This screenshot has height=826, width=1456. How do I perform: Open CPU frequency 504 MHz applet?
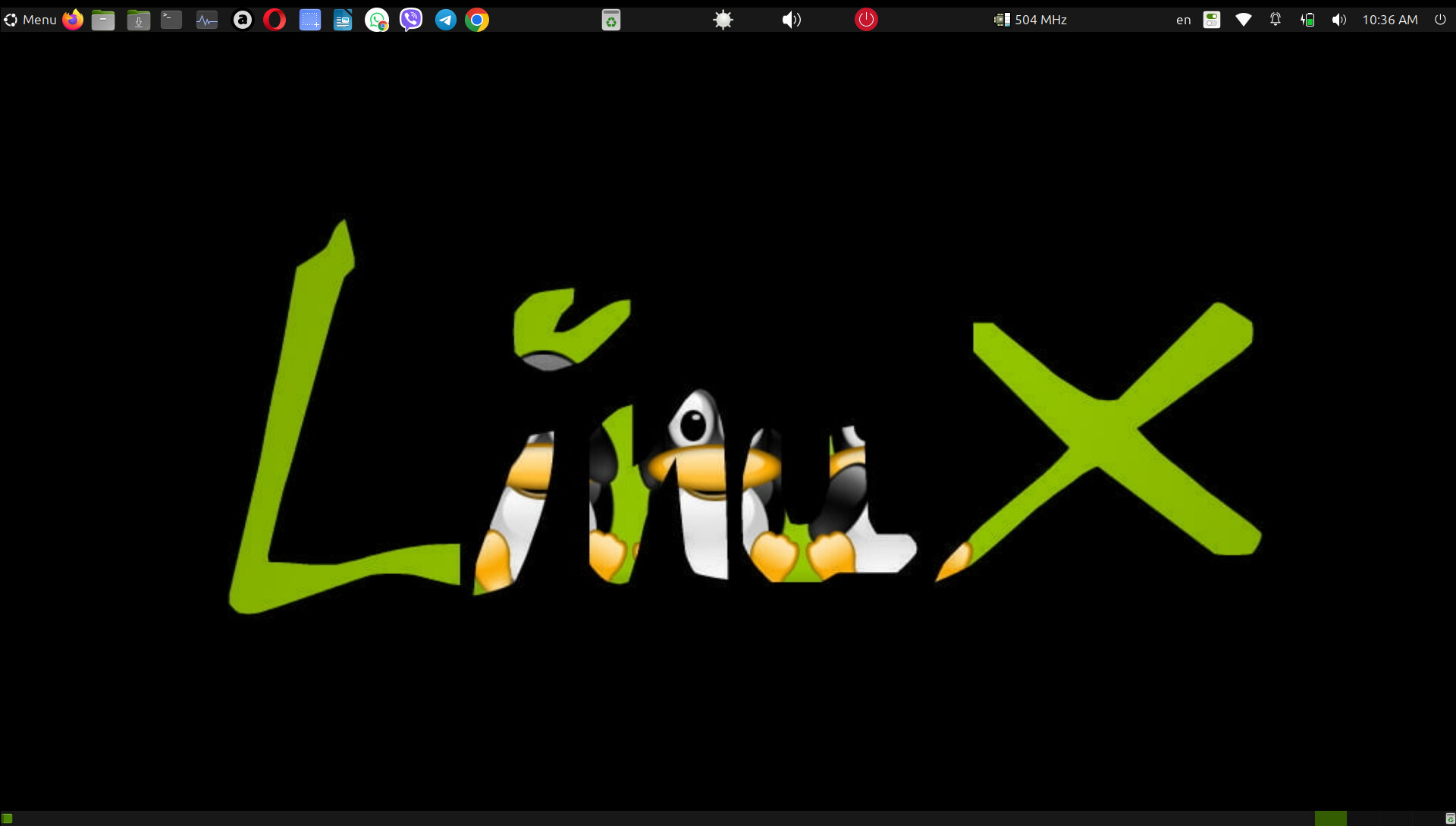click(1031, 20)
